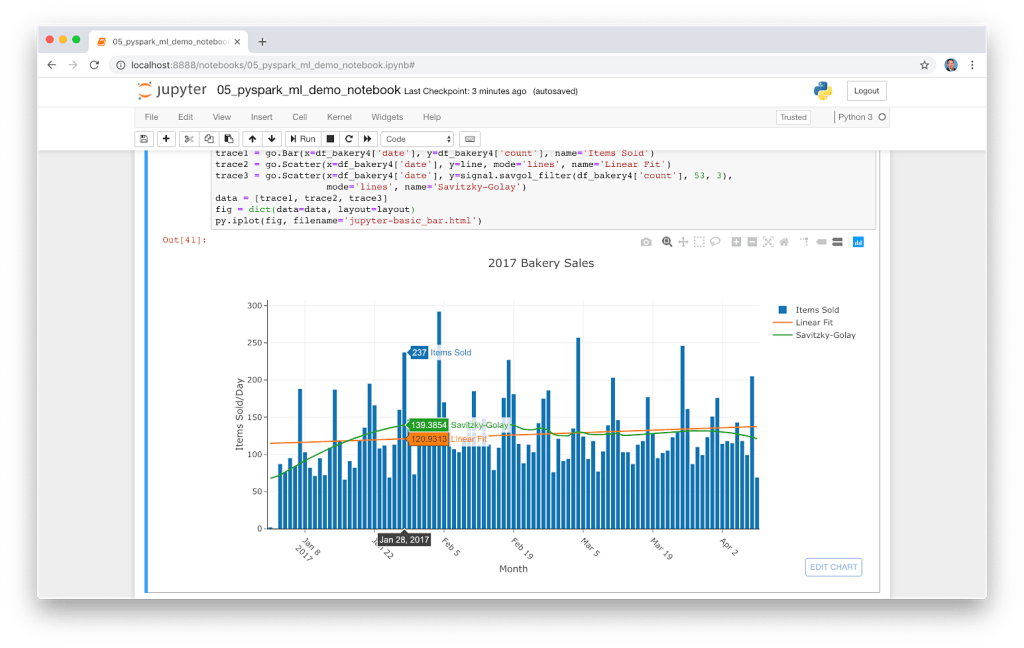Screen dimensions: 1024x648
Task: Restart the kernel using the refresh icon
Action: coord(348,139)
